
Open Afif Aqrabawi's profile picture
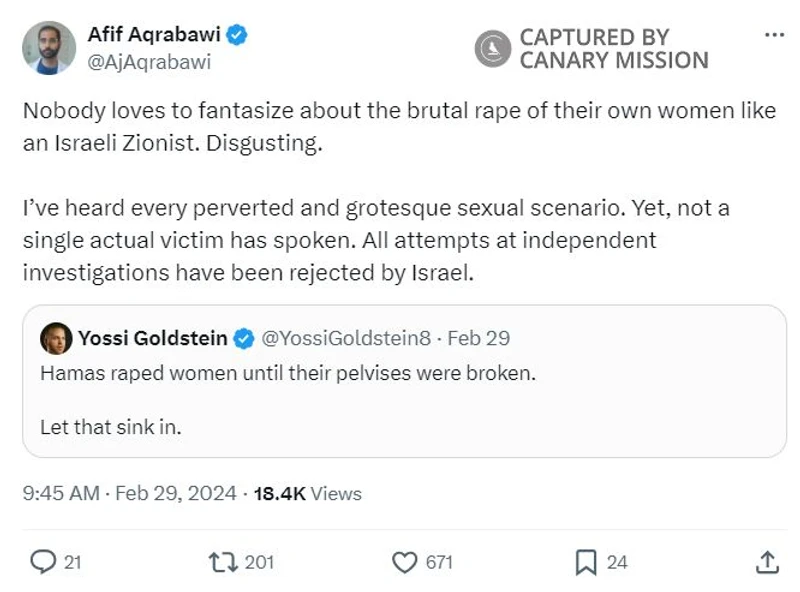point(49,47)
